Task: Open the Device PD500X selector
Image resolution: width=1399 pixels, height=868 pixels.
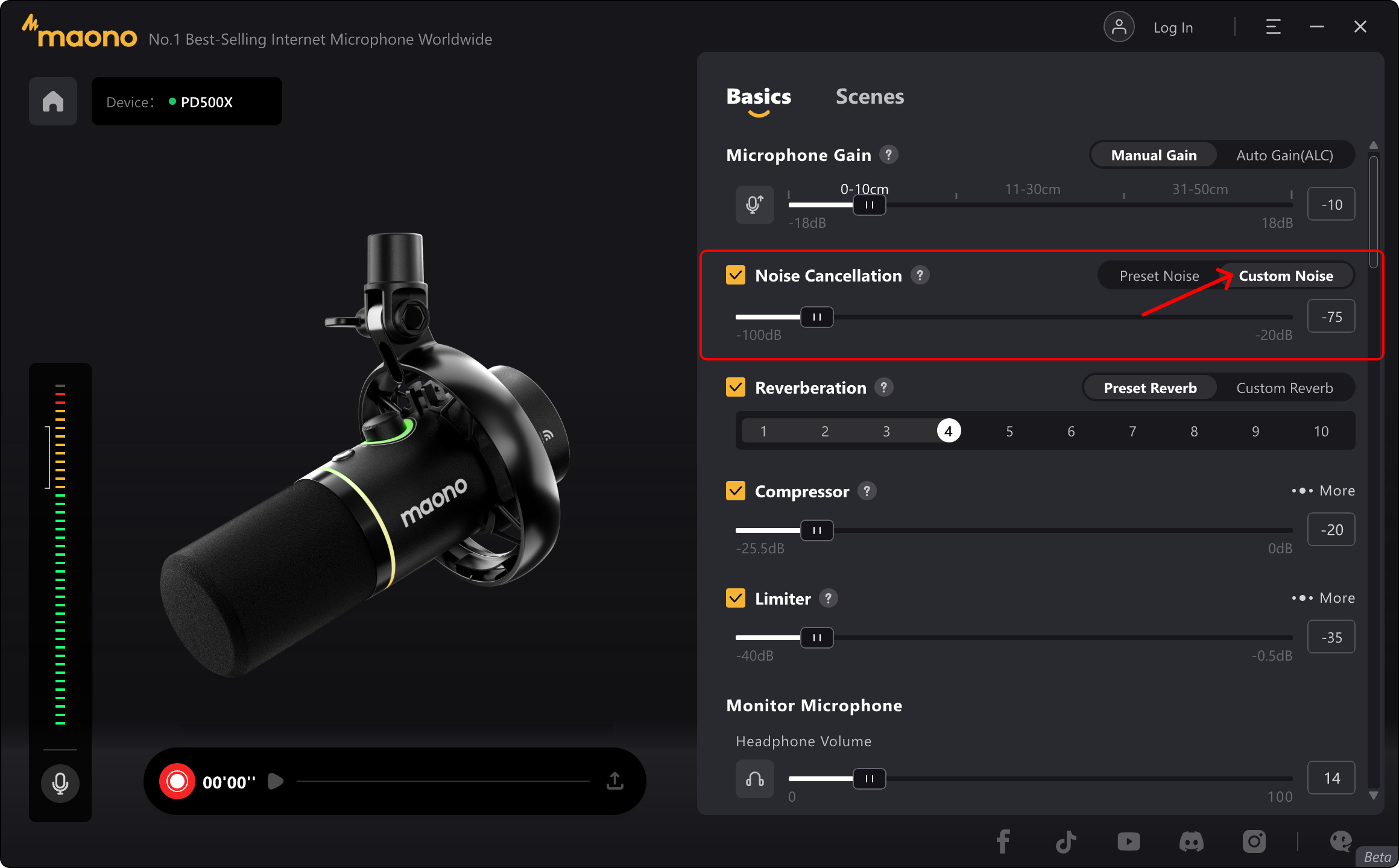Action: point(187,101)
